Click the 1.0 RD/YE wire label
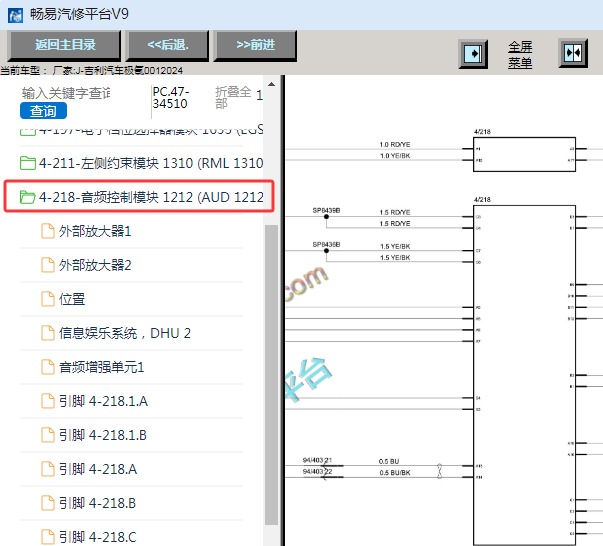This screenshot has height=546, width=603. tap(395, 145)
